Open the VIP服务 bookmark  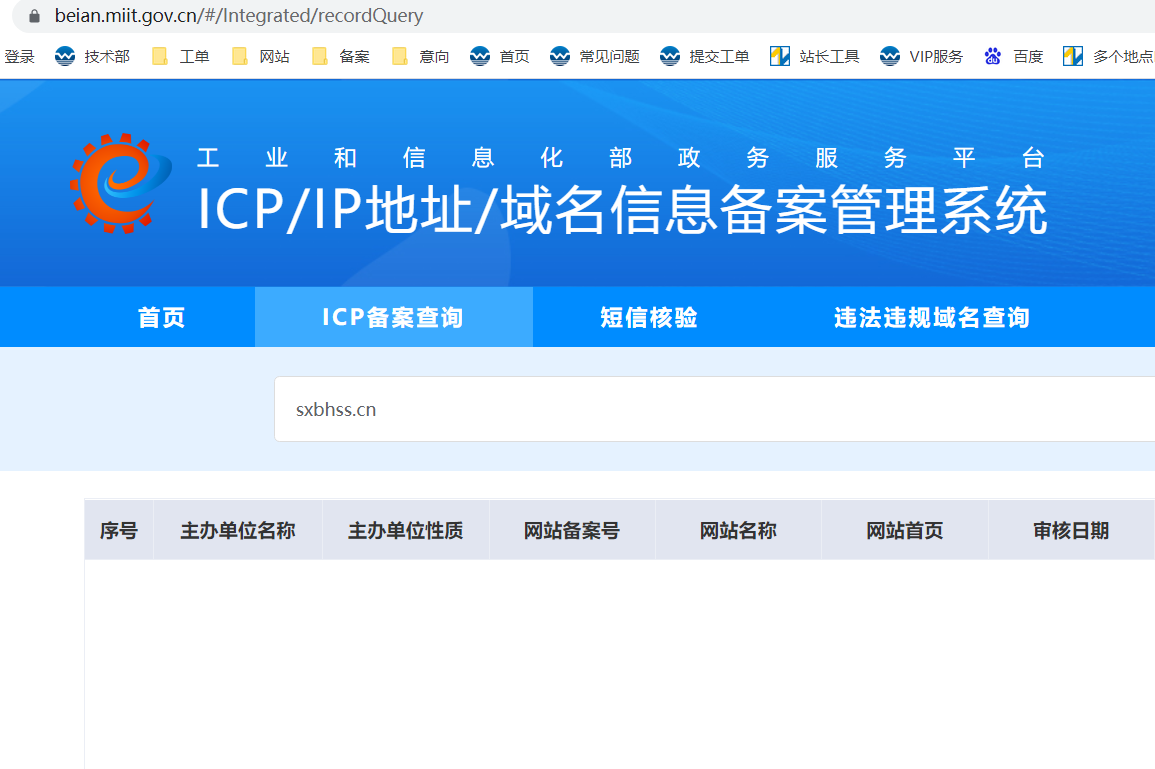pos(922,56)
